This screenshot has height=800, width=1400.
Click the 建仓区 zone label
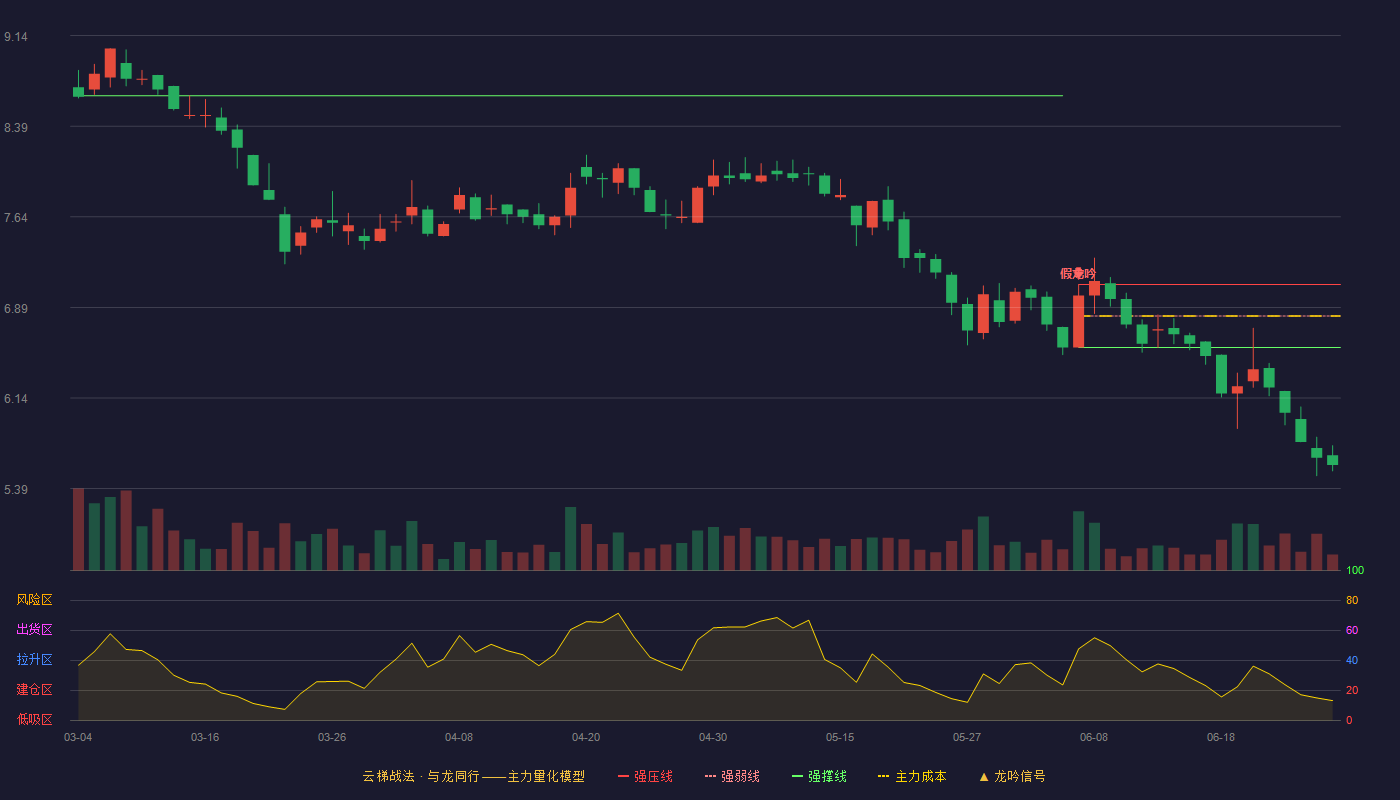pos(34,690)
